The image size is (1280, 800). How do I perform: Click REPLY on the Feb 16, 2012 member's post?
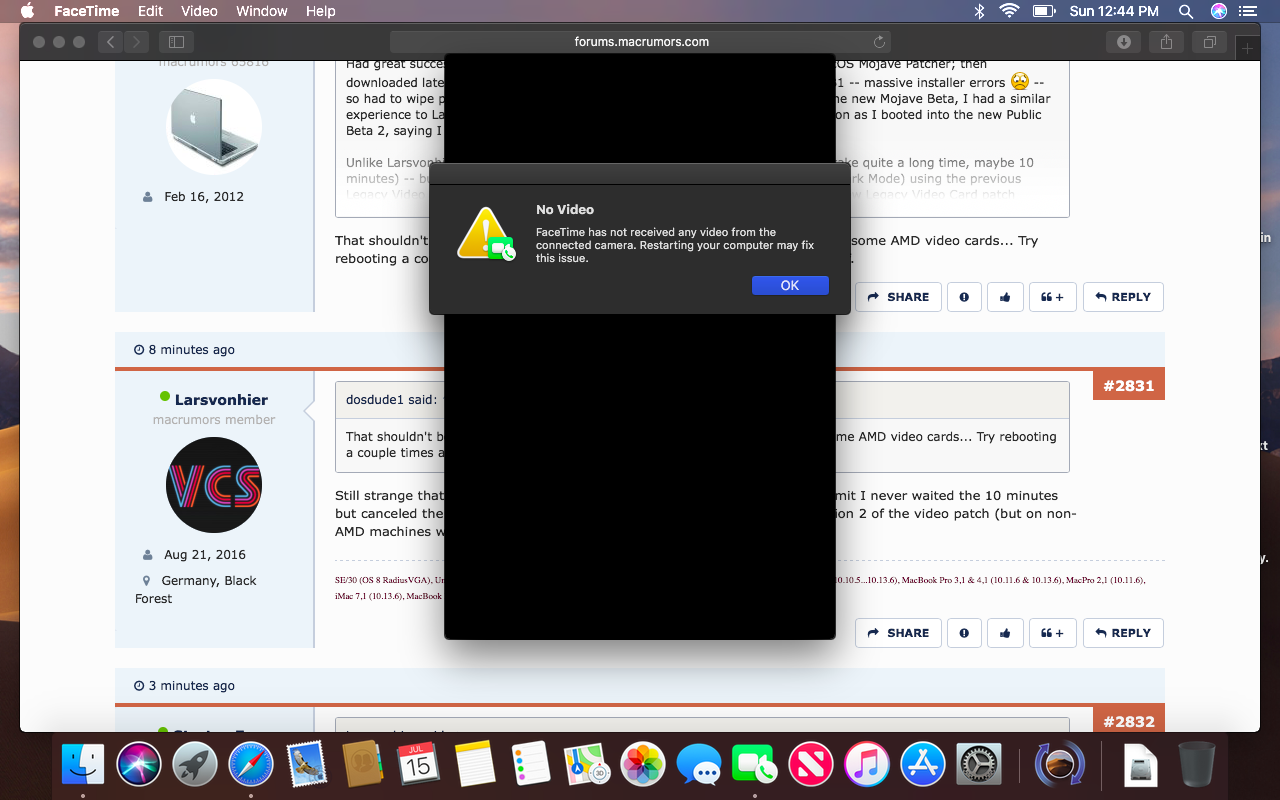(x=1123, y=297)
